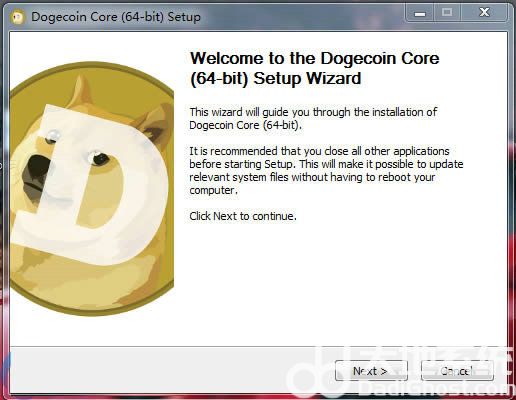Image resolution: width=516 pixels, height=400 pixels.
Task: Click the Shiba dog's black nose
Action: pos(35,168)
